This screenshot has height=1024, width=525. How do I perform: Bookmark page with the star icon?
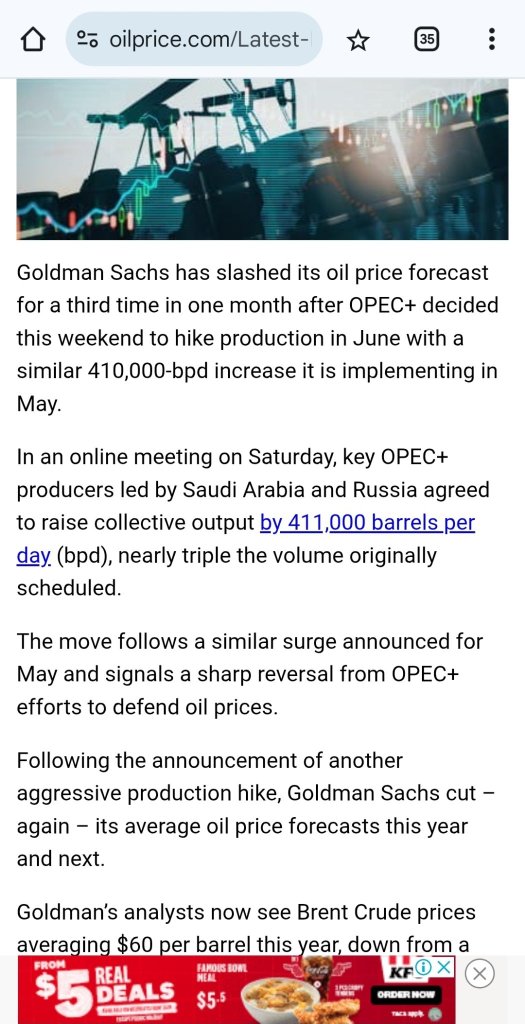(358, 40)
